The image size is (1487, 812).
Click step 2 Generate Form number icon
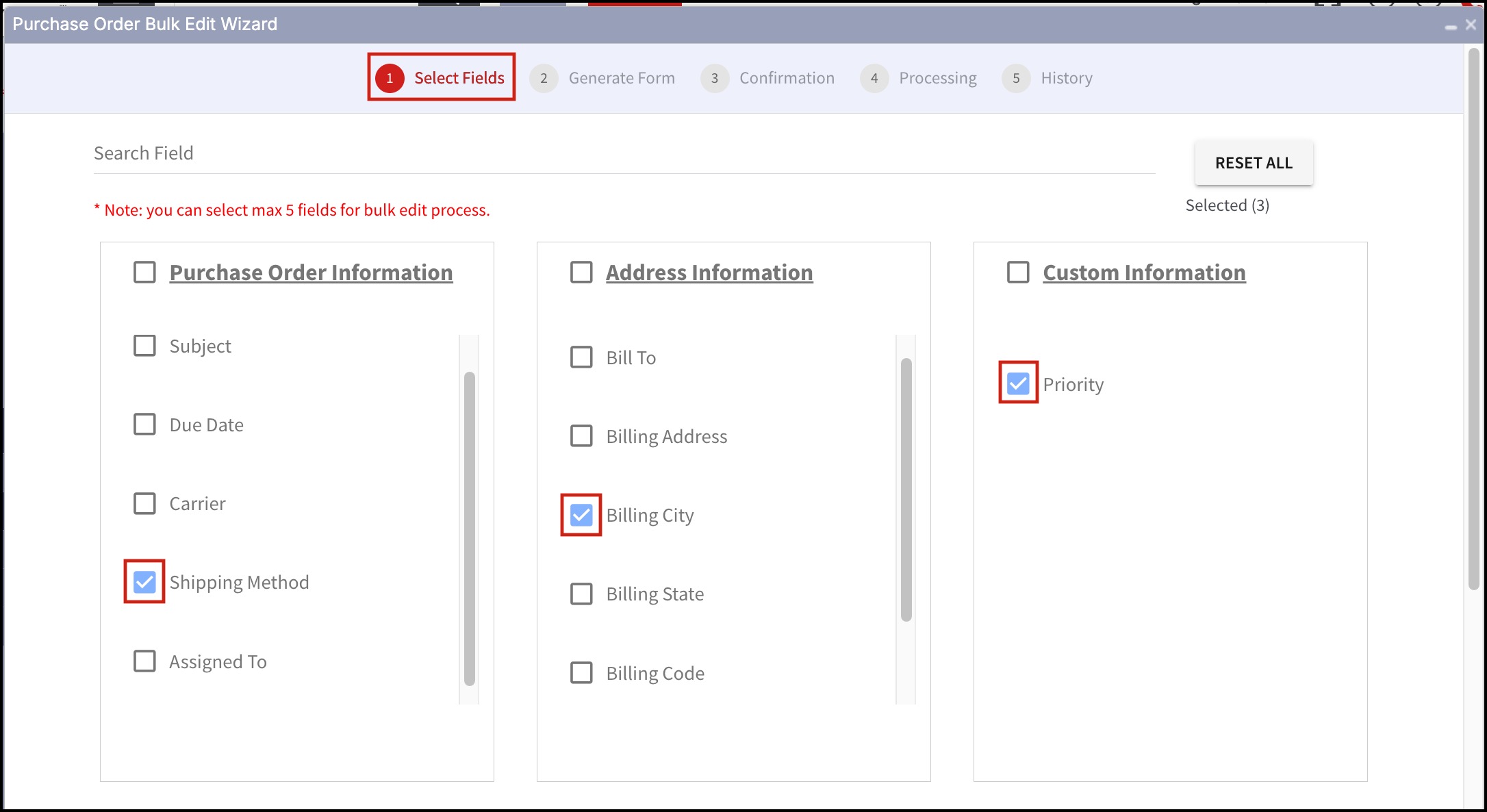(544, 78)
